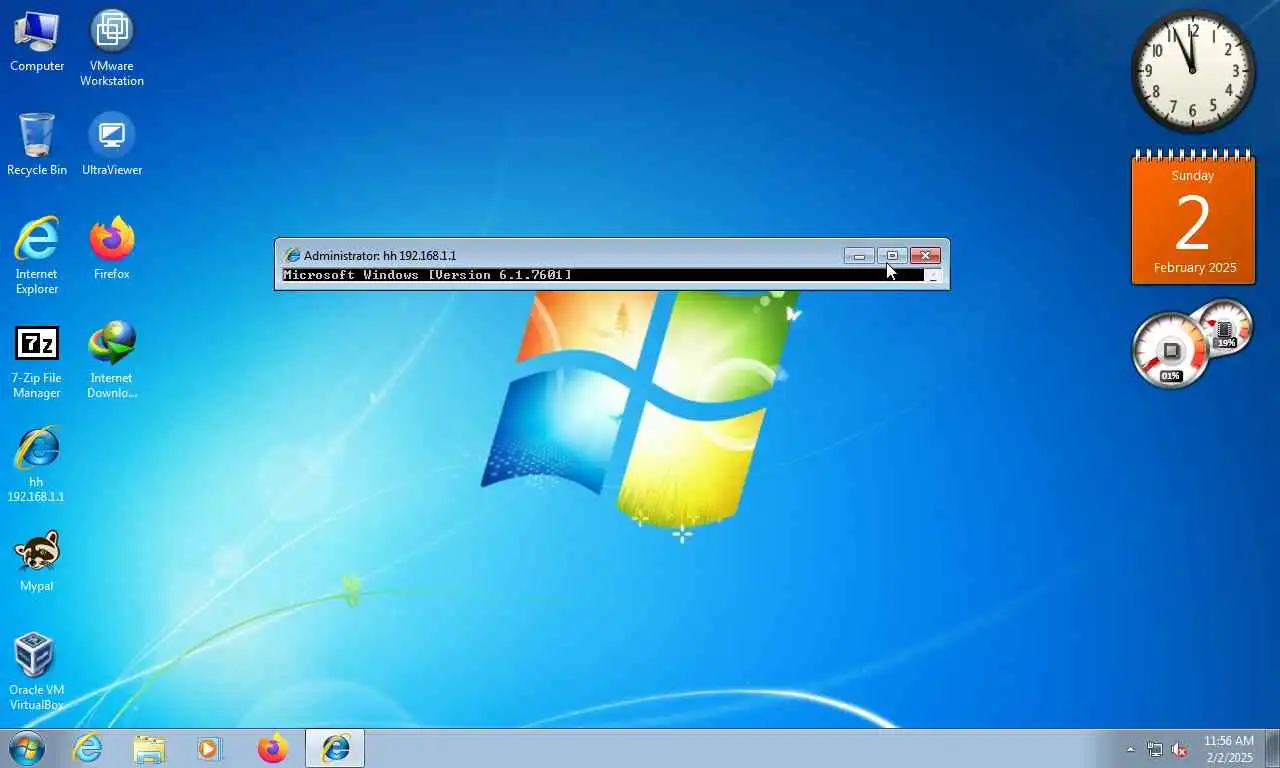Select the Recycle Bin icon
This screenshot has width=1280, height=768.
point(37,145)
